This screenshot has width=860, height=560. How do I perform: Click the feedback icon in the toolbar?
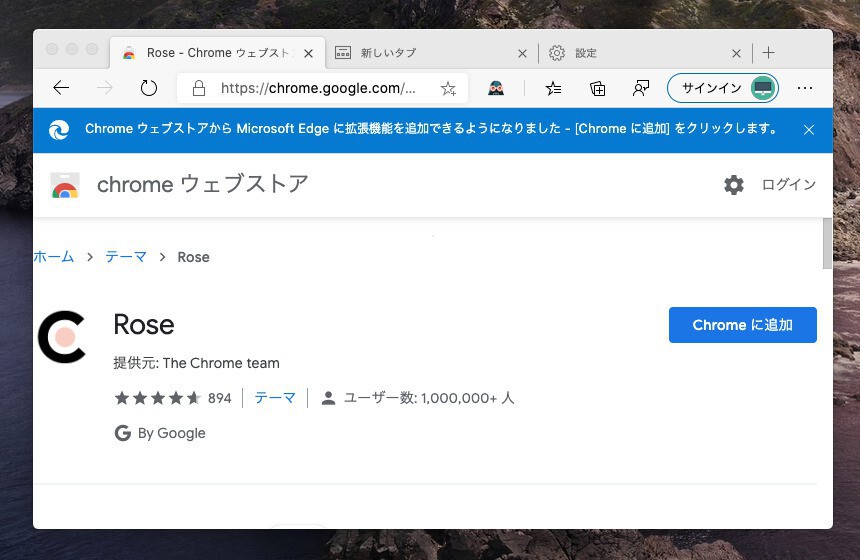coord(641,88)
